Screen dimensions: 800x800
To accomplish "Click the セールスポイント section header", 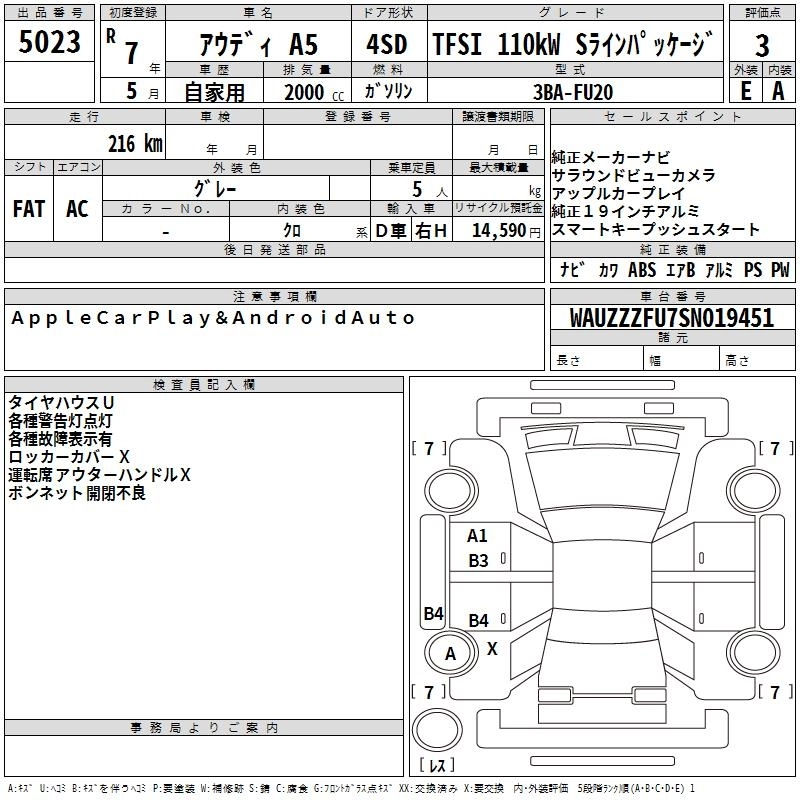I will (674, 117).
